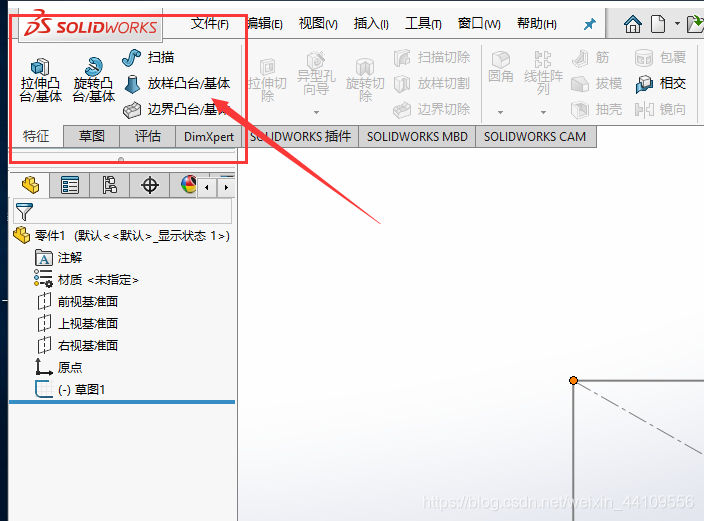Select the Shell (抽壳) tool
Image resolution: width=704 pixels, height=521 pixels.
tap(597, 109)
